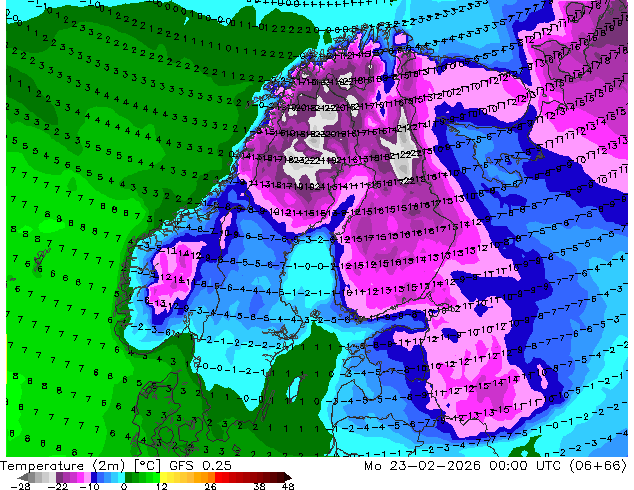Click the '26' legend value
634x490 pixels.
[x=210, y=486]
